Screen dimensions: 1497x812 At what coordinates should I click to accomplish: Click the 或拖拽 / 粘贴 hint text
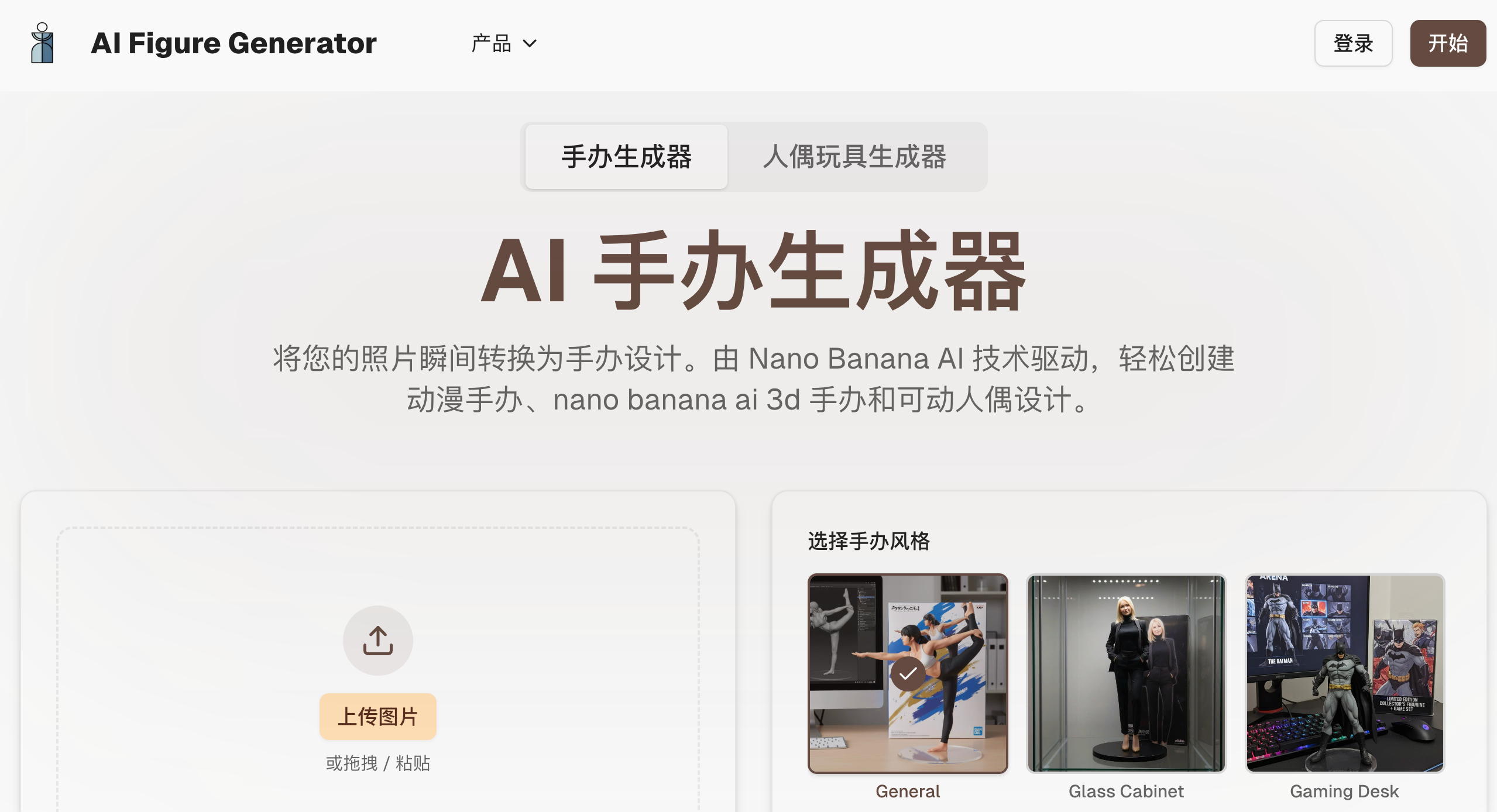click(x=377, y=763)
